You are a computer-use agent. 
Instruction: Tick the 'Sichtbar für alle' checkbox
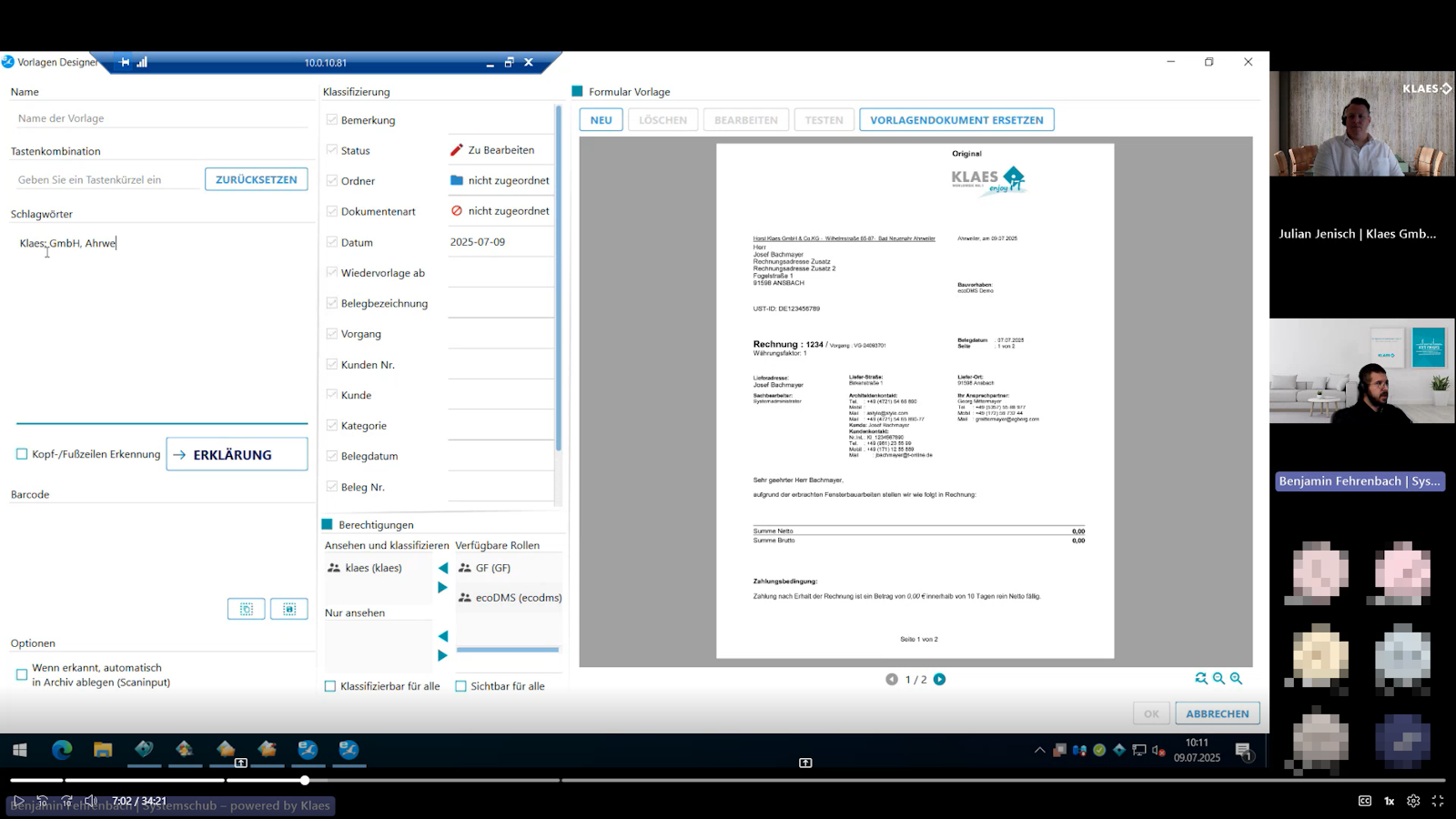click(x=460, y=686)
